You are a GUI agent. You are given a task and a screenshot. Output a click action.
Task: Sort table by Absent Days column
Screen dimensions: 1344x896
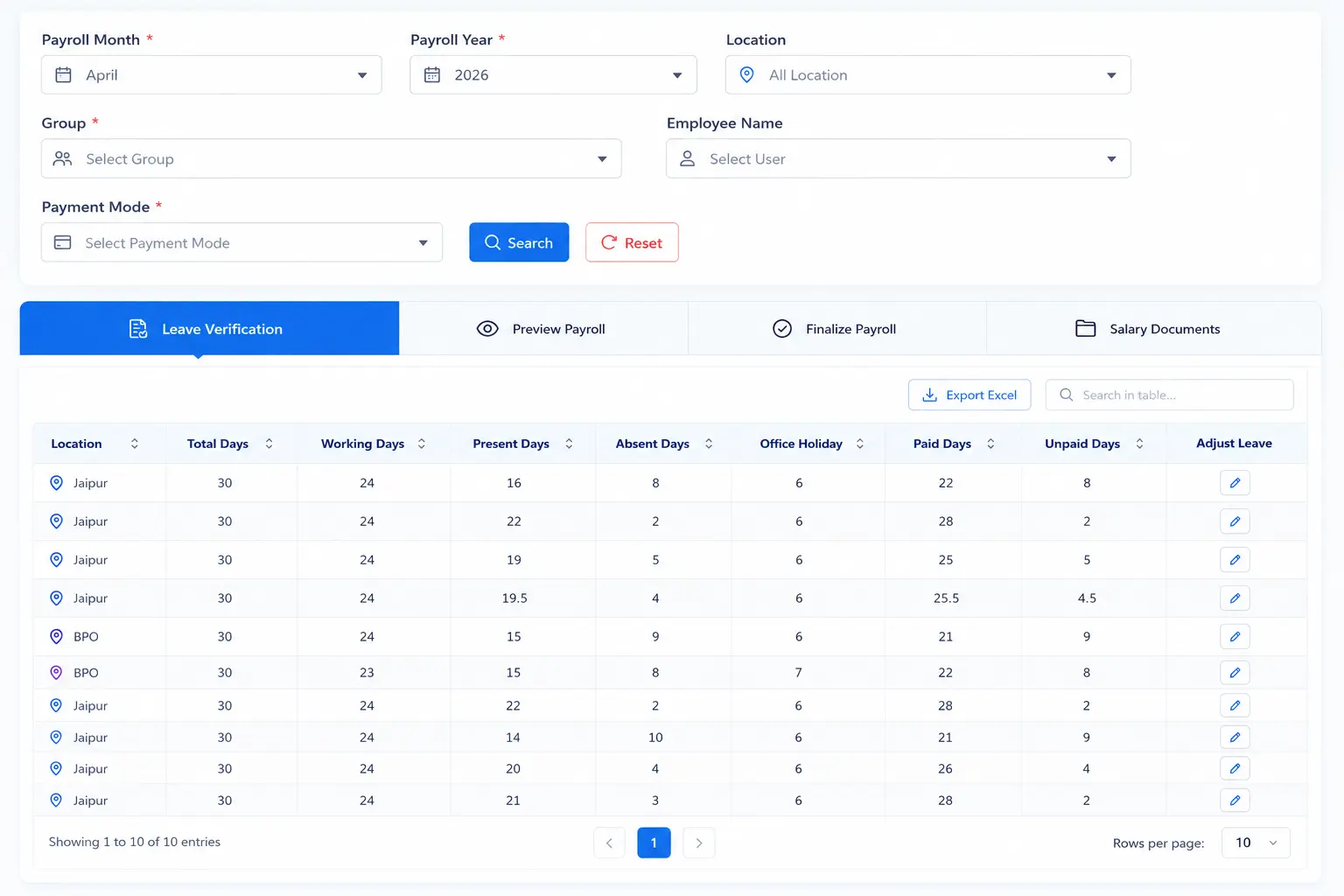point(709,444)
